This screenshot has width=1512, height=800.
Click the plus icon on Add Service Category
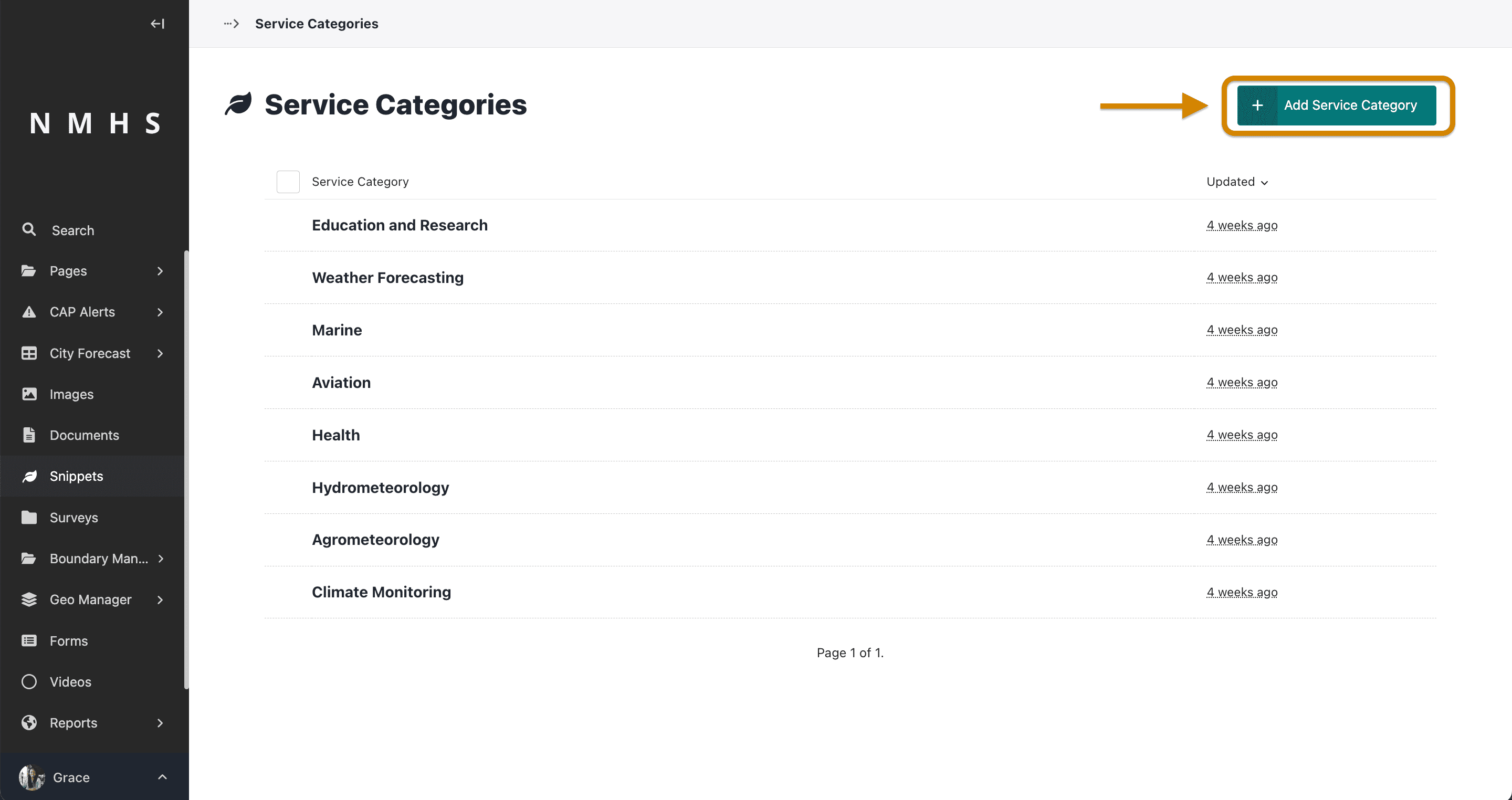[1257, 105]
